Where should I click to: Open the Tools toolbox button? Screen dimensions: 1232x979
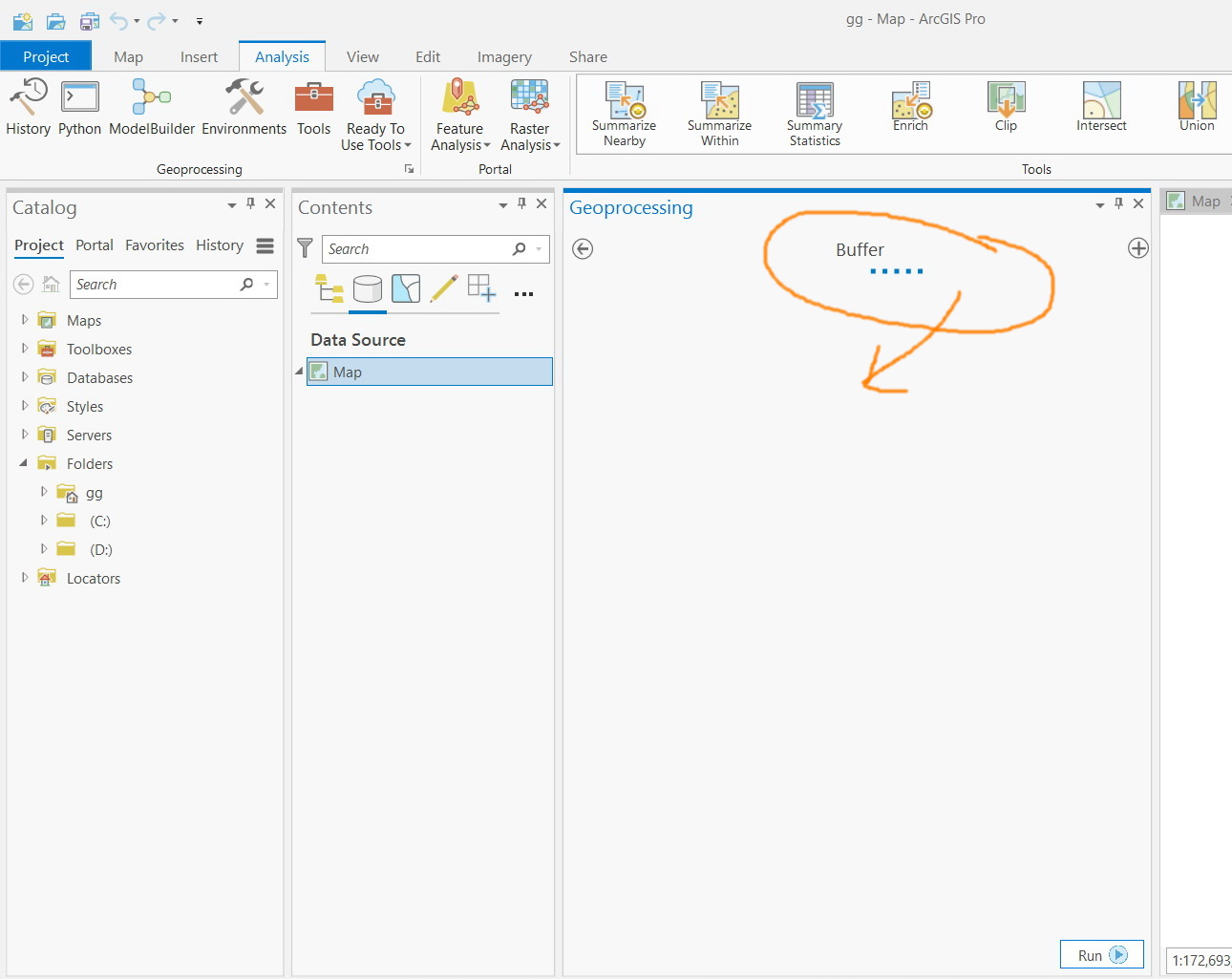tap(313, 108)
